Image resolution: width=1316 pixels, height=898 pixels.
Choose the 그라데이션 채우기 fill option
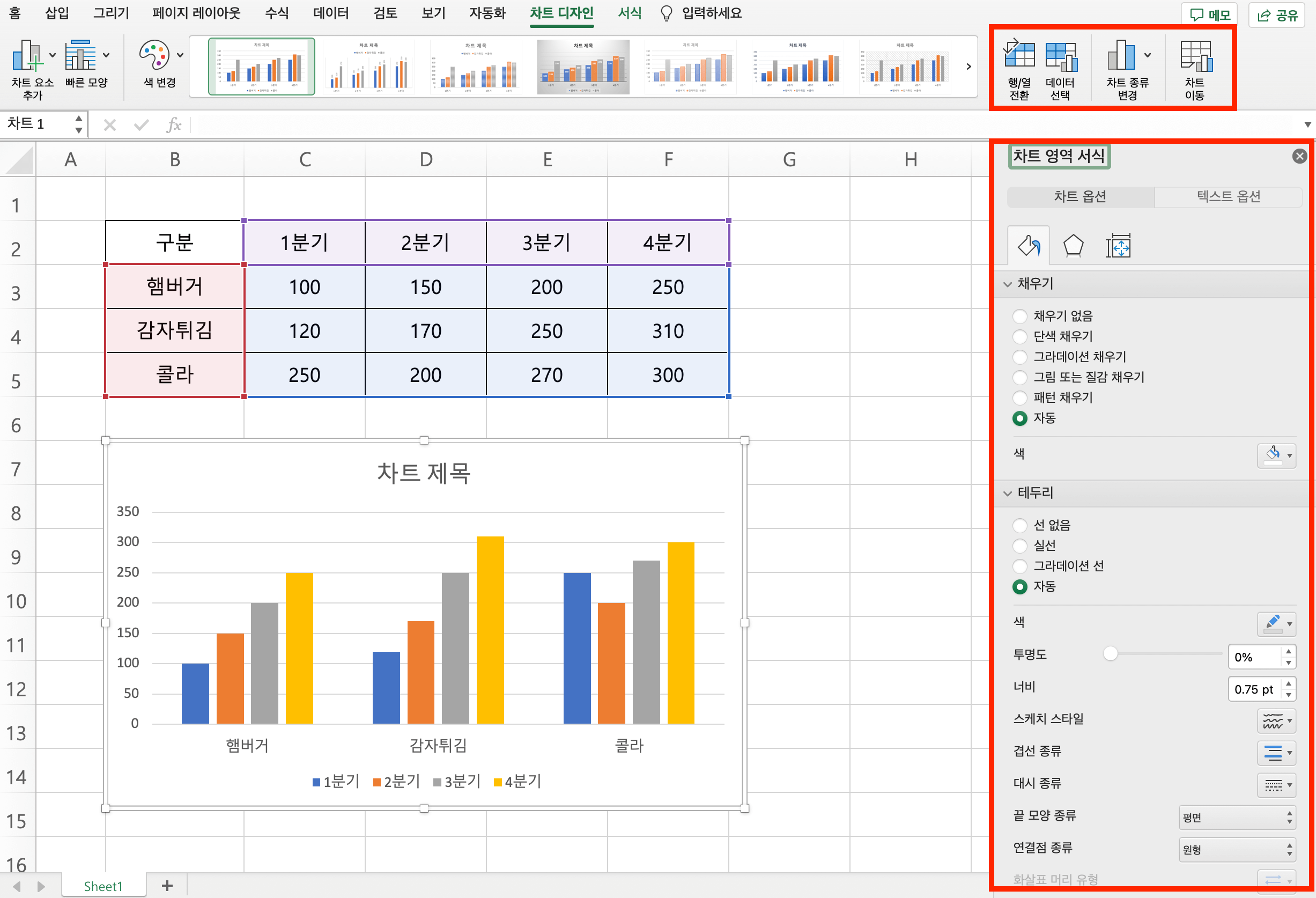(1019, 357)
